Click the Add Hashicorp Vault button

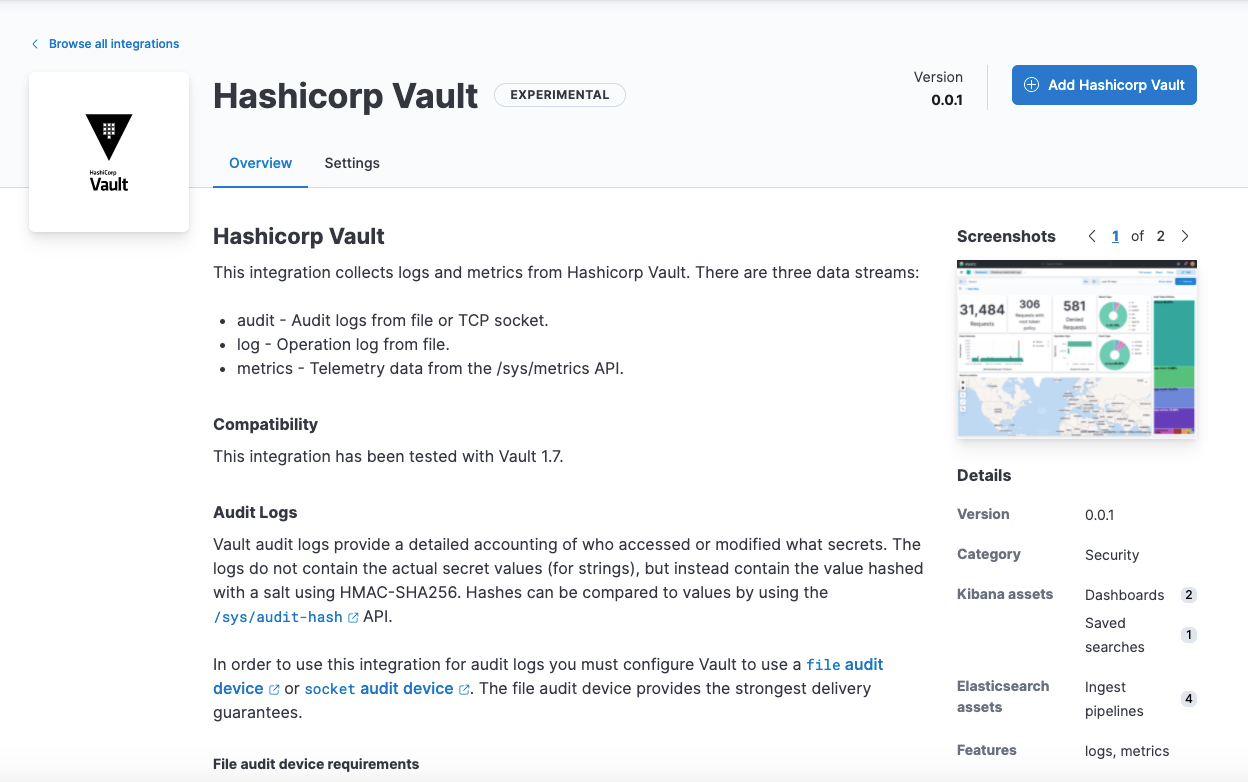[x=1104, y=85]
